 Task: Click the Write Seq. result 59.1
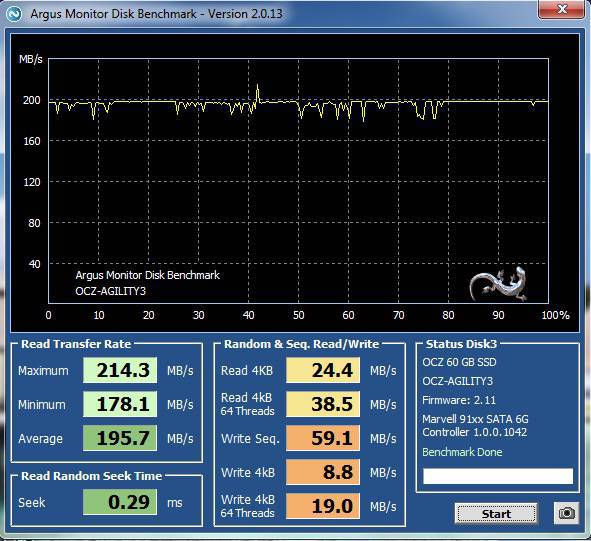[x=323, y=438]
